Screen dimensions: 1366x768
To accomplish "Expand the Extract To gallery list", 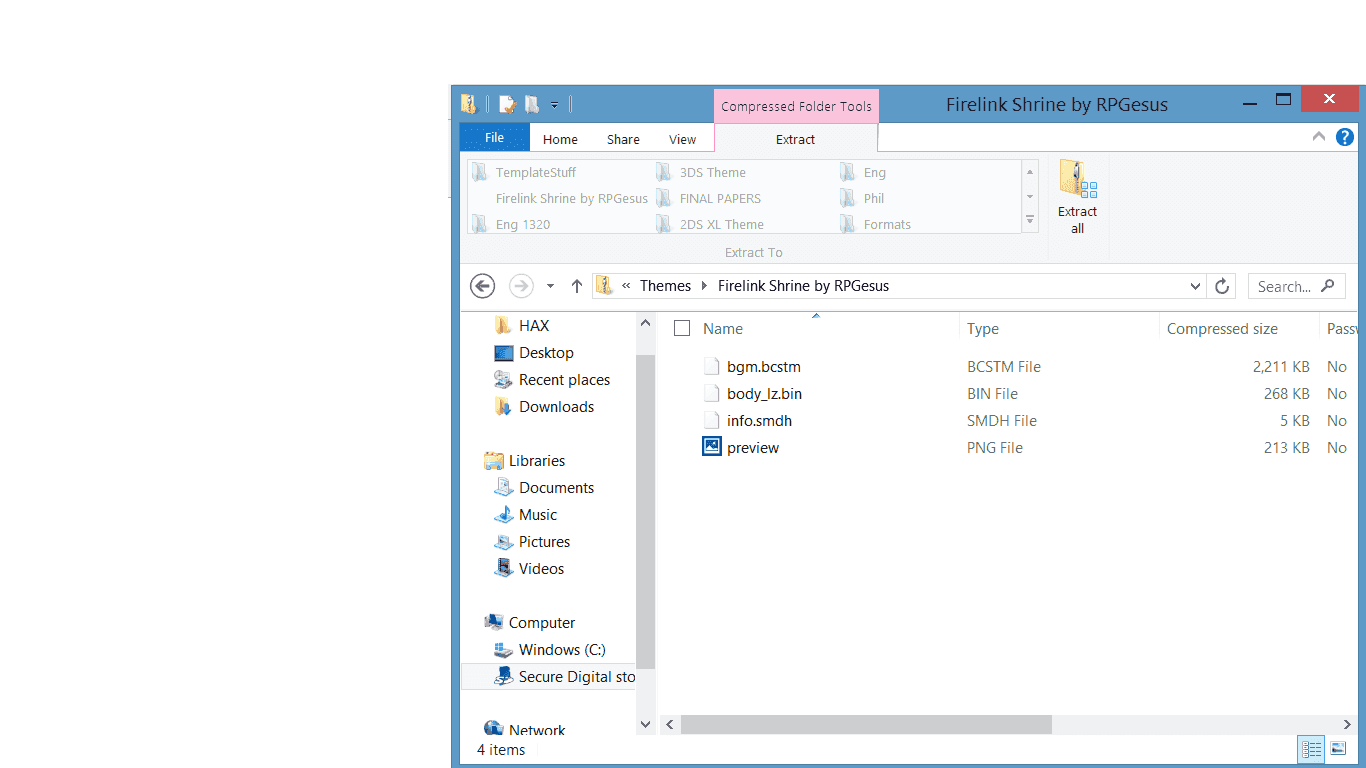I will (1030, 221).
